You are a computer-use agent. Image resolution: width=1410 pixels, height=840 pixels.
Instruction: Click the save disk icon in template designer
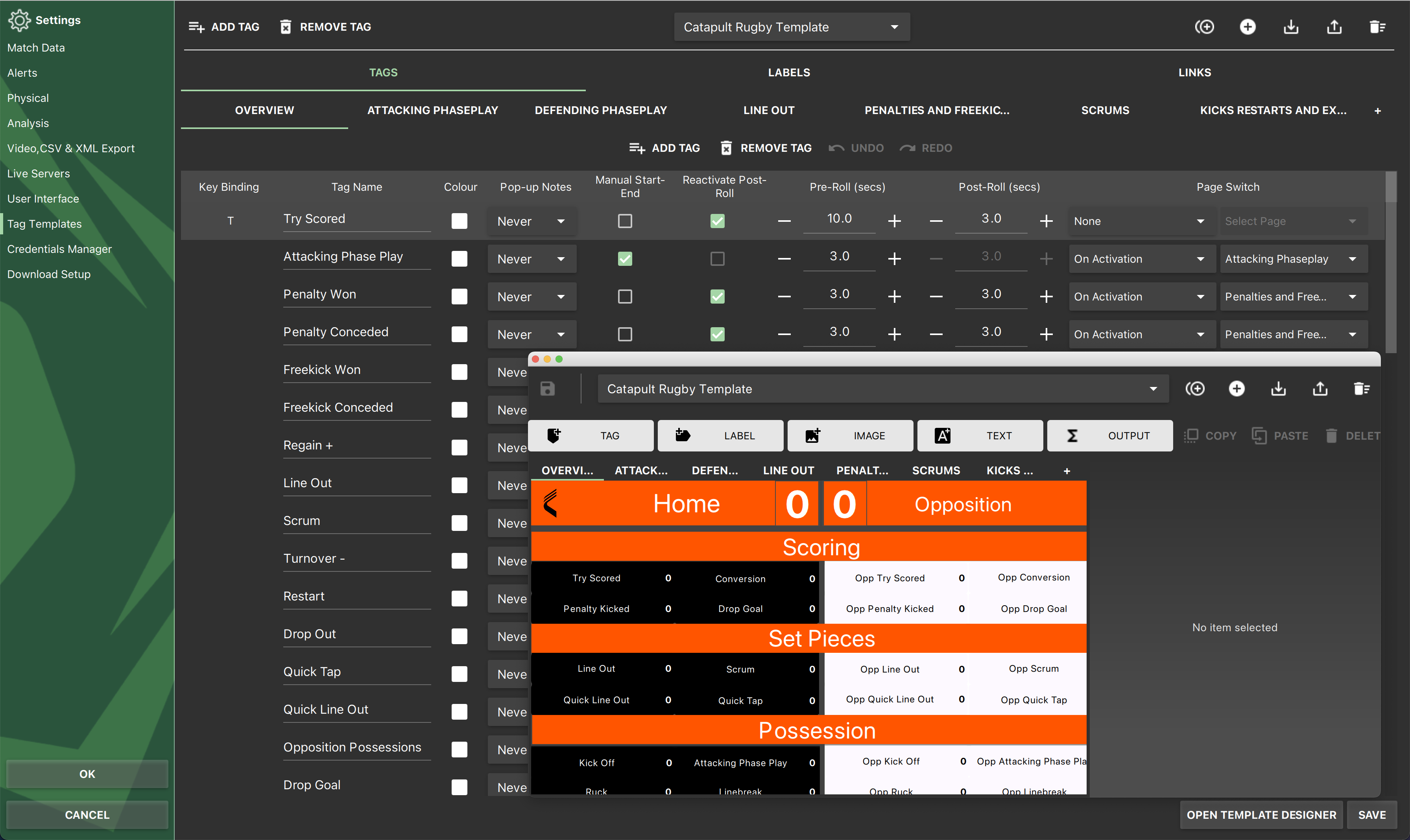click(547, 388)
